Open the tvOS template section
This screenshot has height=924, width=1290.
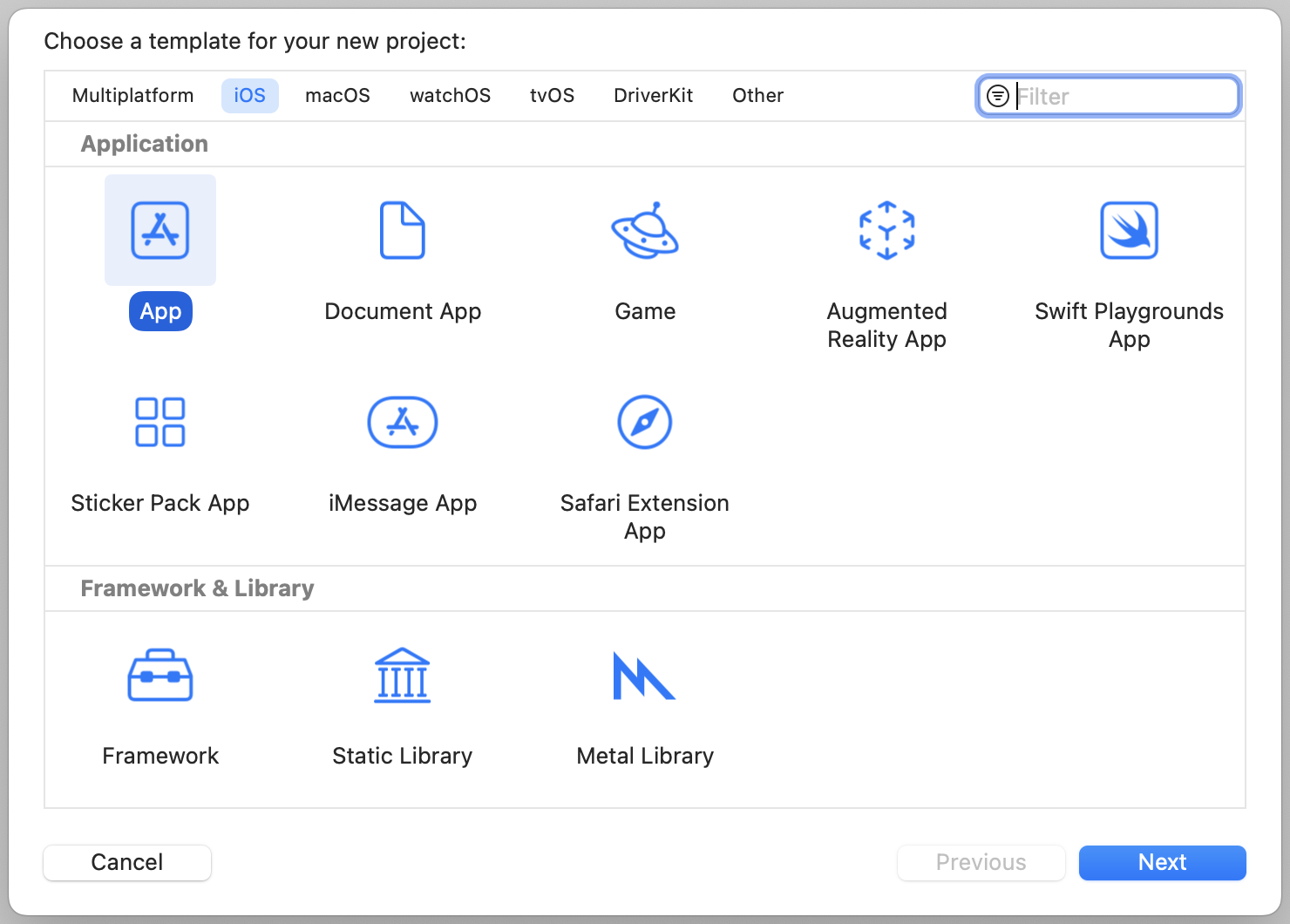tap(552, 96)
